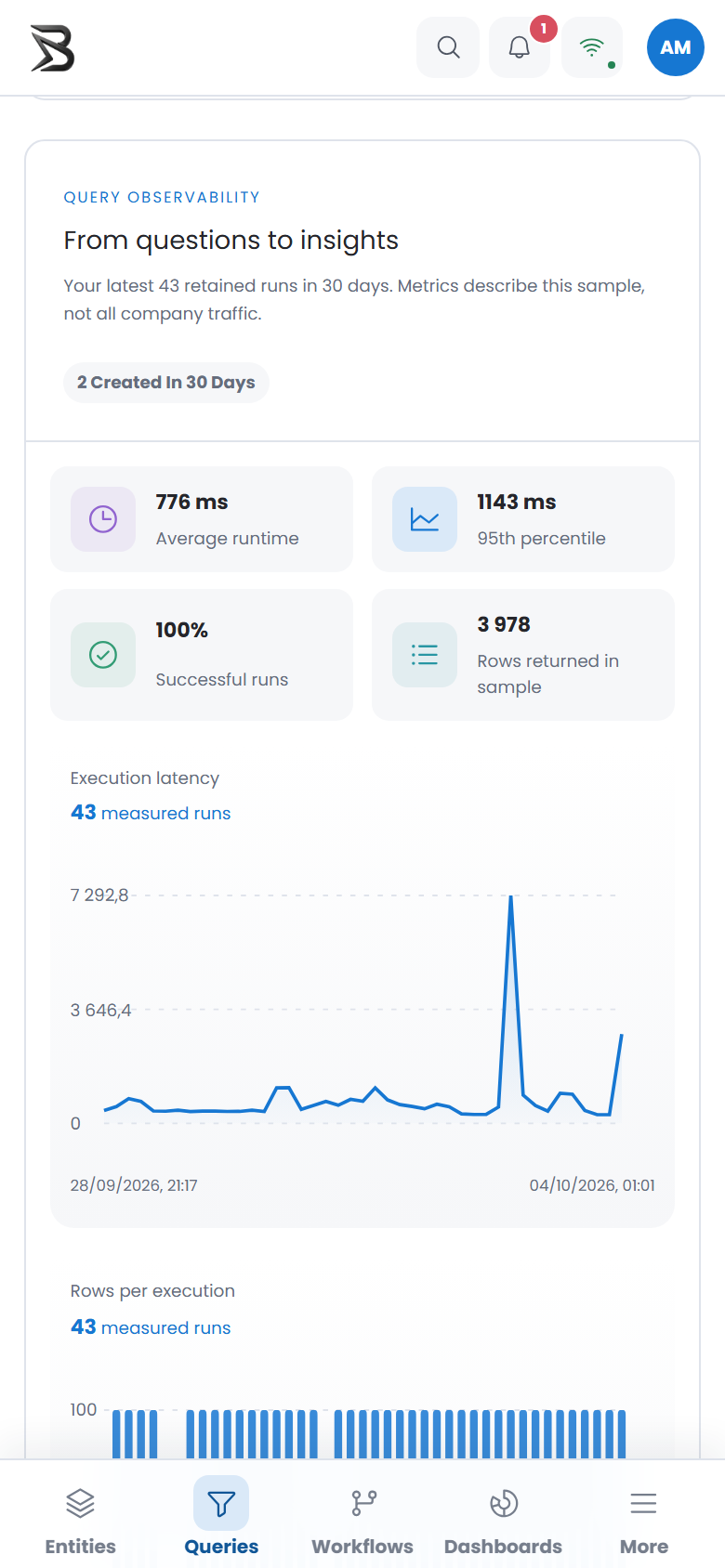The width and height of the screenshot is (725, 1568).
Task: Click the Rows per execution chart title
Action: (152, 1291)
